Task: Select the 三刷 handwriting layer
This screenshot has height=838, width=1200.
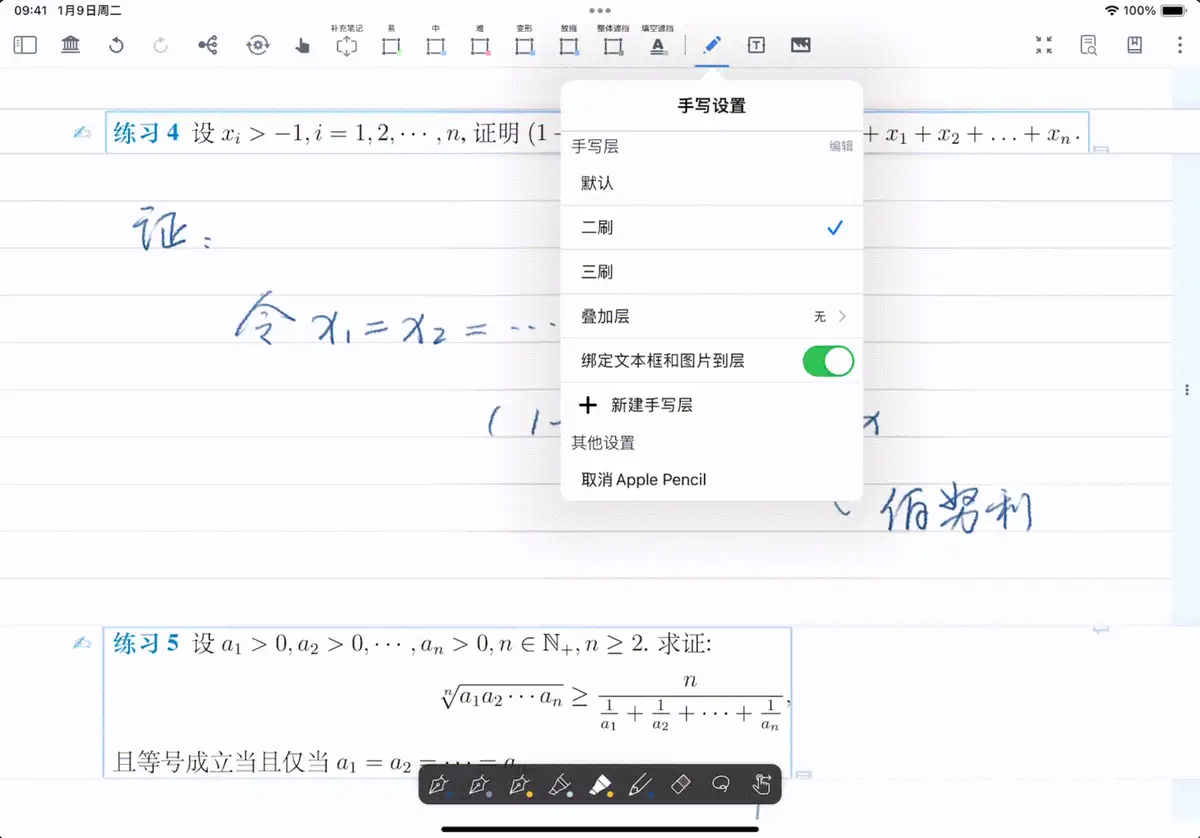Action: [x=712, y=272]
